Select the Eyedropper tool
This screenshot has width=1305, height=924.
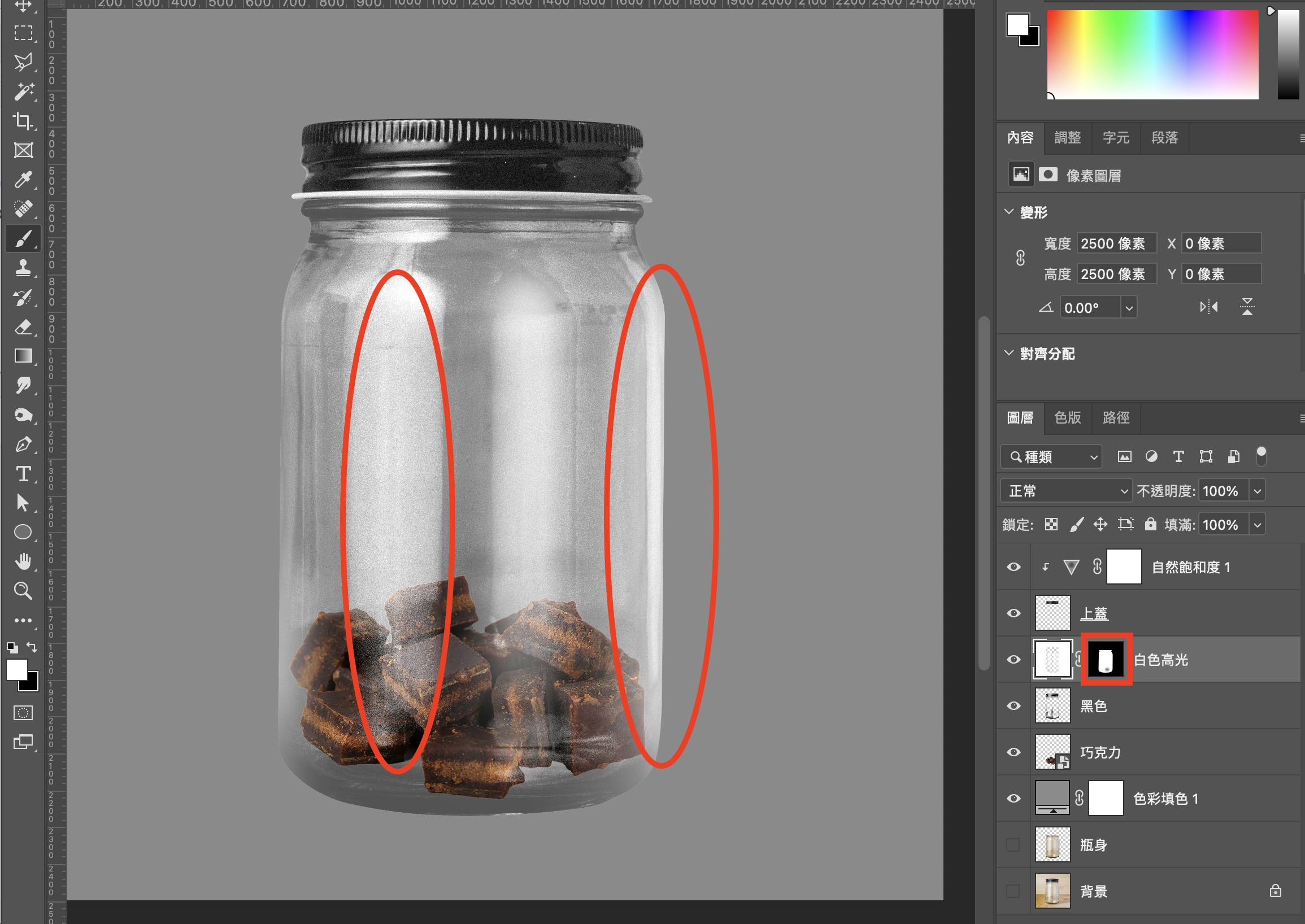tap(23, 180)
